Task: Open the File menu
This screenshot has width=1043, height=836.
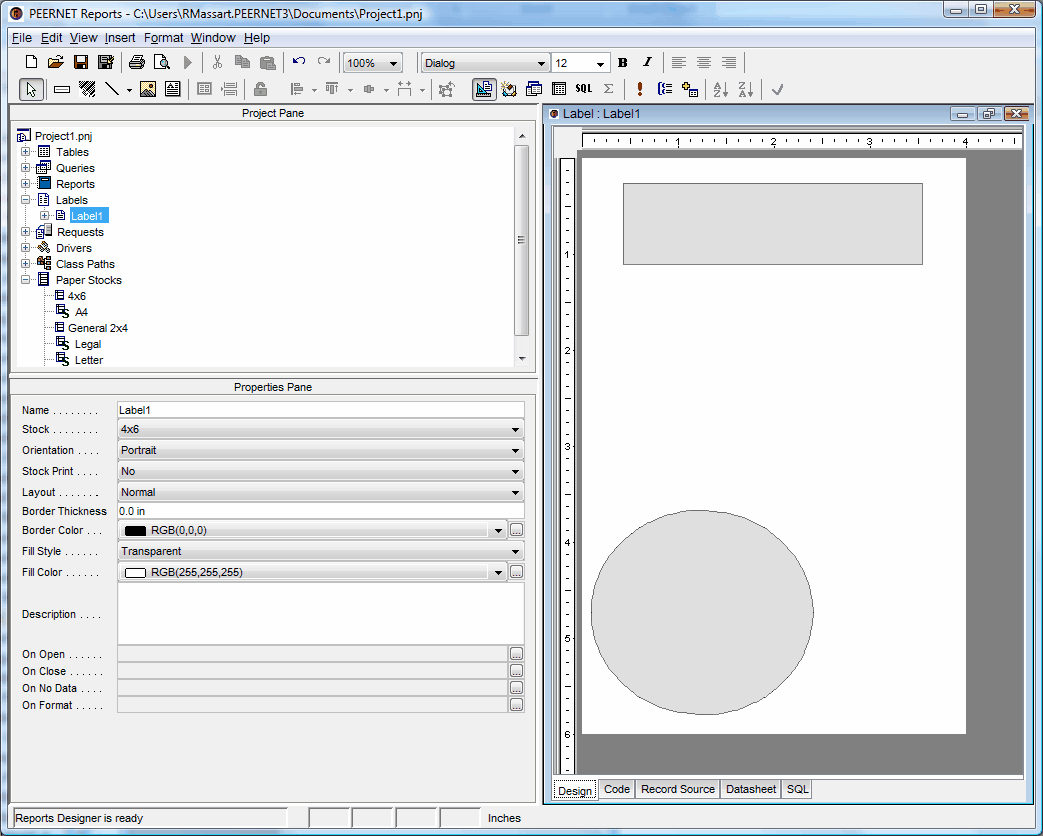Action: (22, 38)
